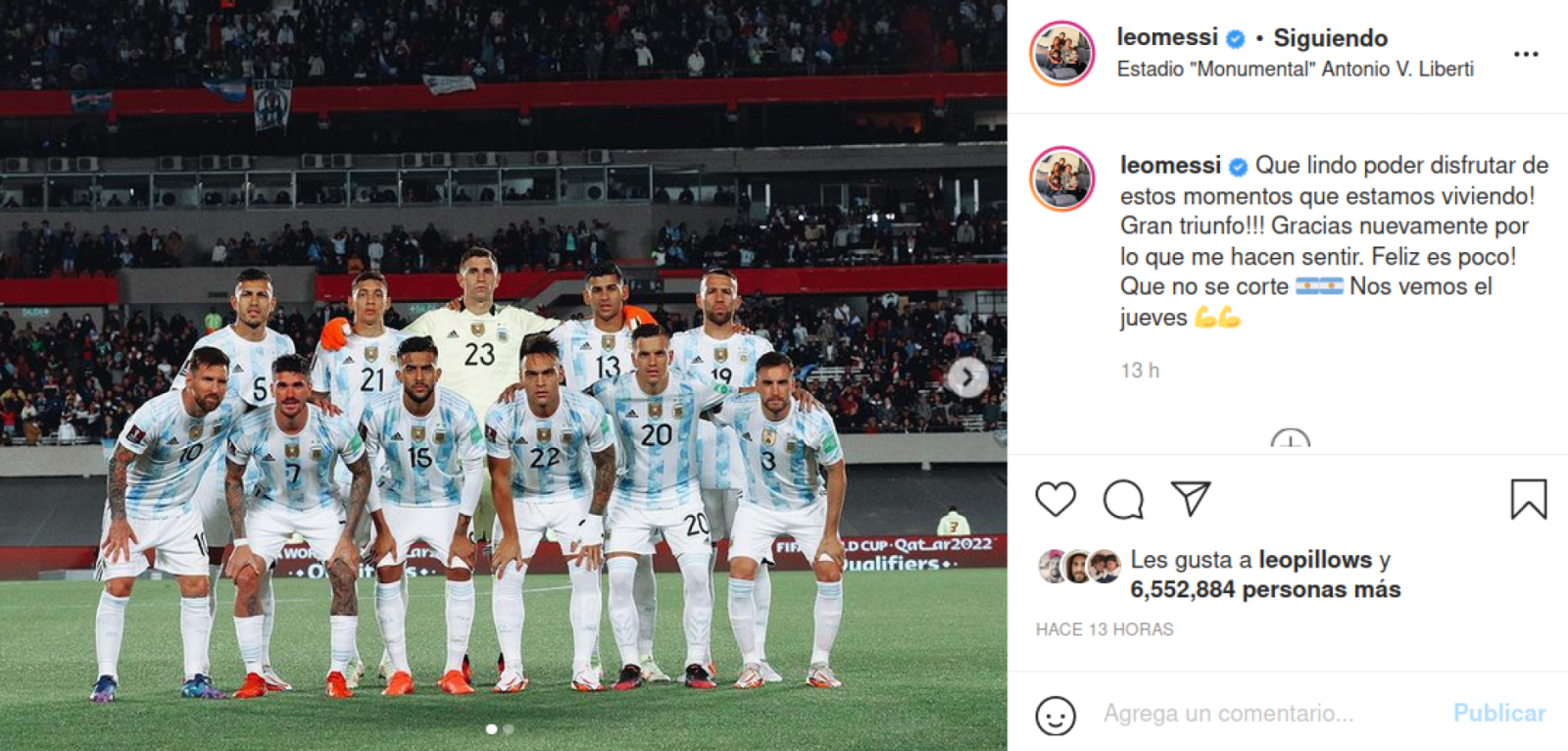Open comments via the speech bubble icon
The image size is (1568, 751).
pyautogui.click(x=1123, y=499)
